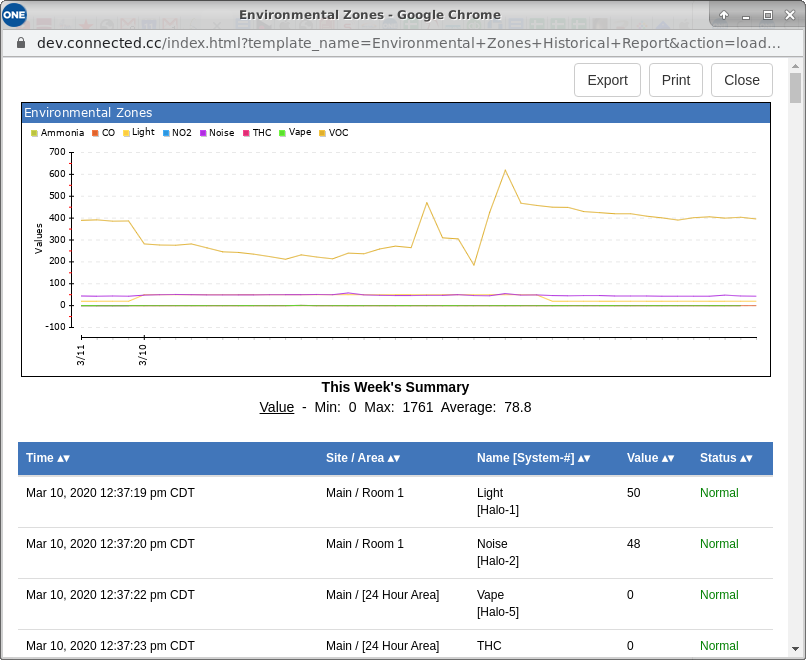Screen dimensions: 806x660
Task: Sort the table by the Value column
Action: [x=651, y=458]
